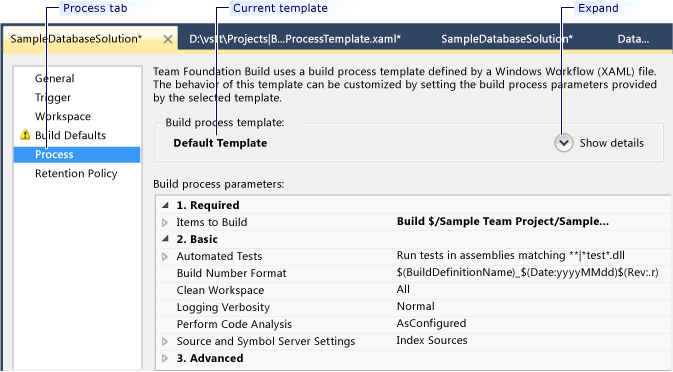Click the Logging Verbosity value Normal
The height and width of the screenshot is (372, 673).
point(415,306)
